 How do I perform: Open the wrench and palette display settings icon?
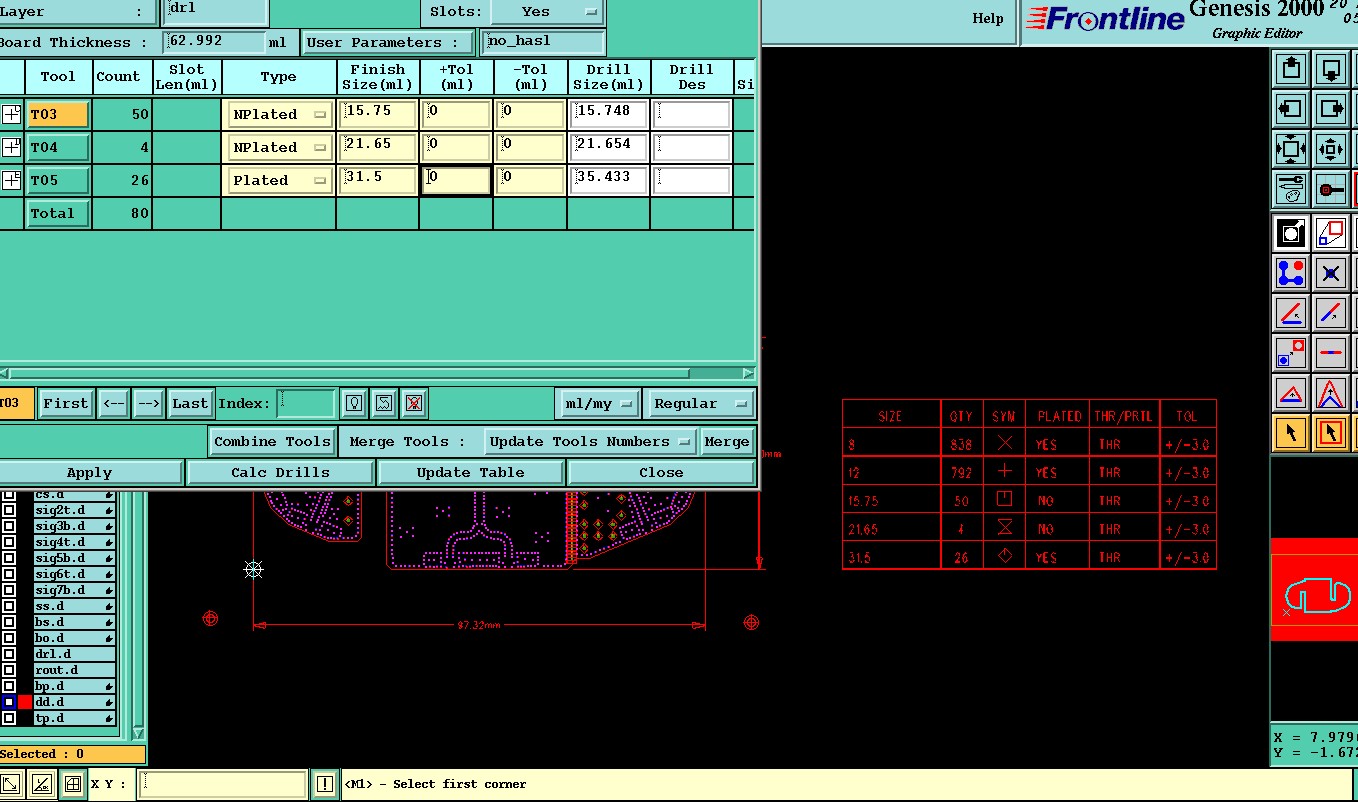1291,189
